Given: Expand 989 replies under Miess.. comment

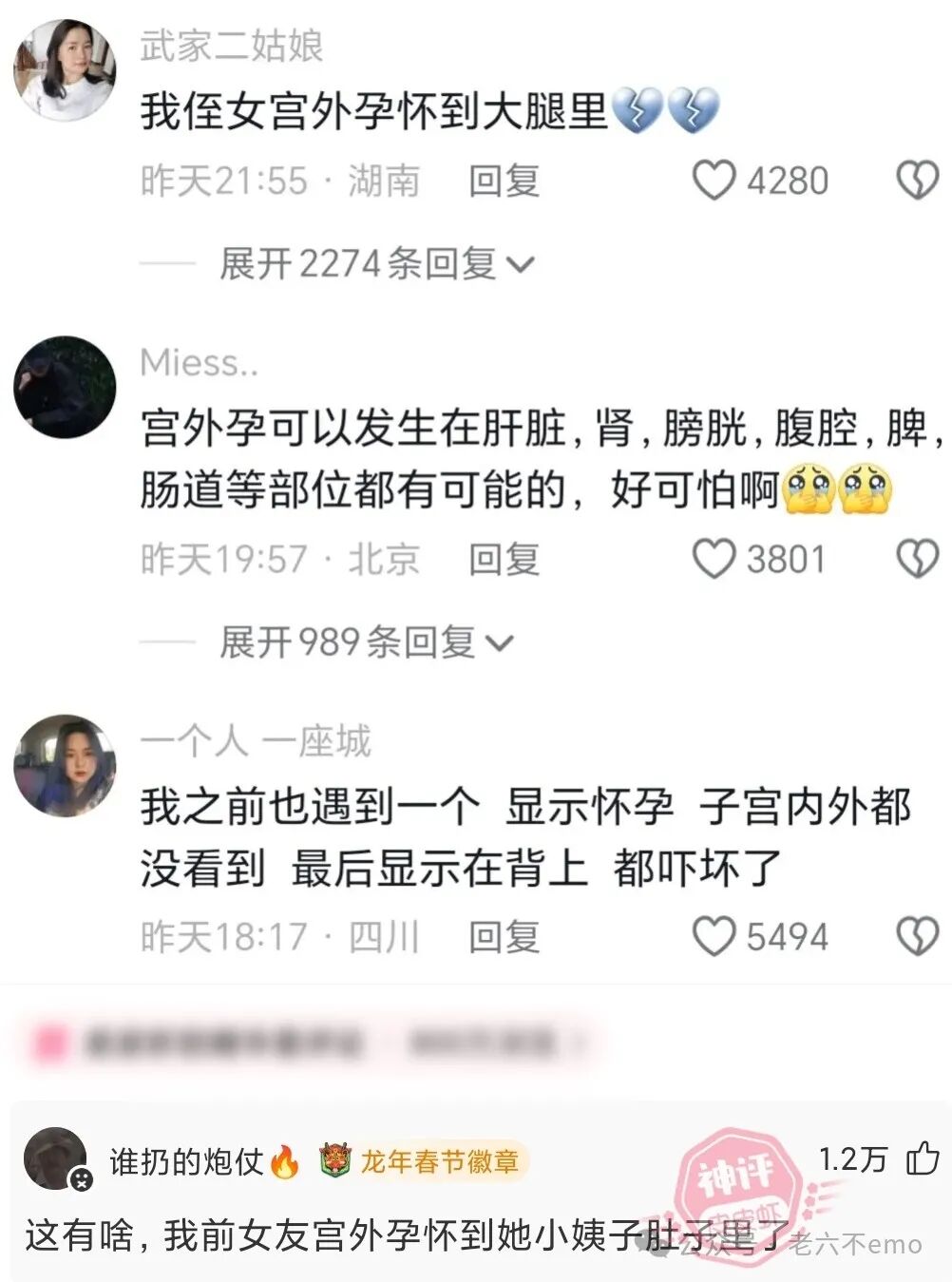Looking at the screenshot, I should point(367,642).
